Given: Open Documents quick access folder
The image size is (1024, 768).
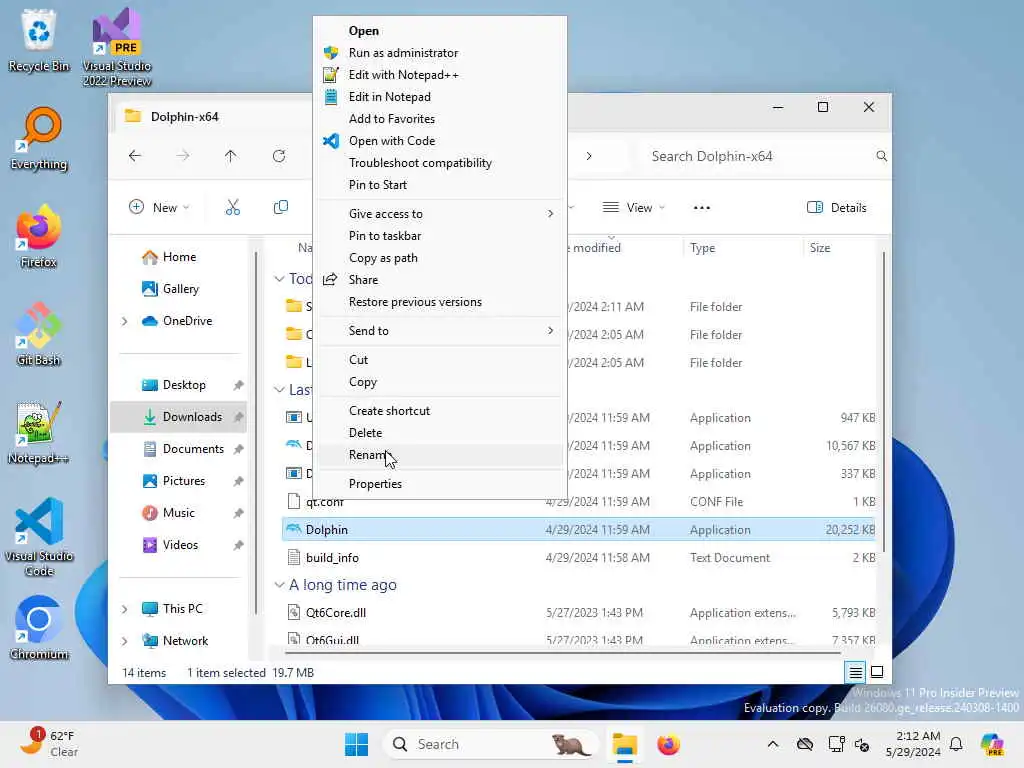Looking at the screenshot, I should click(x=178, y=449).
